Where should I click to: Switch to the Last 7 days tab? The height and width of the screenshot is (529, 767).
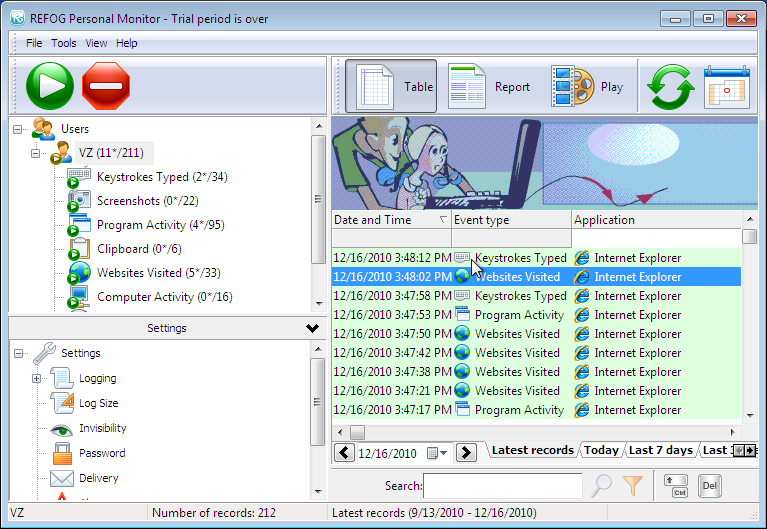point(660,450)
